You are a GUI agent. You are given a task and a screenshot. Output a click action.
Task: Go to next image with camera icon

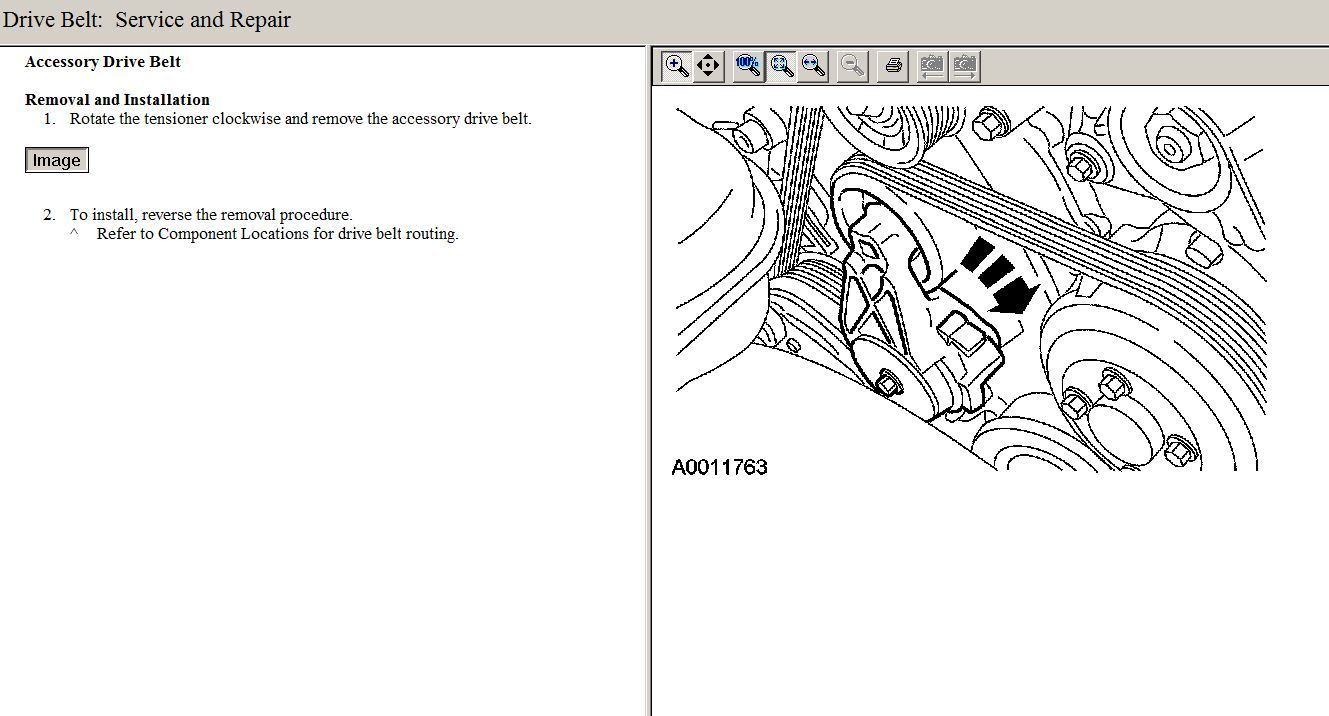coord(964,66)
